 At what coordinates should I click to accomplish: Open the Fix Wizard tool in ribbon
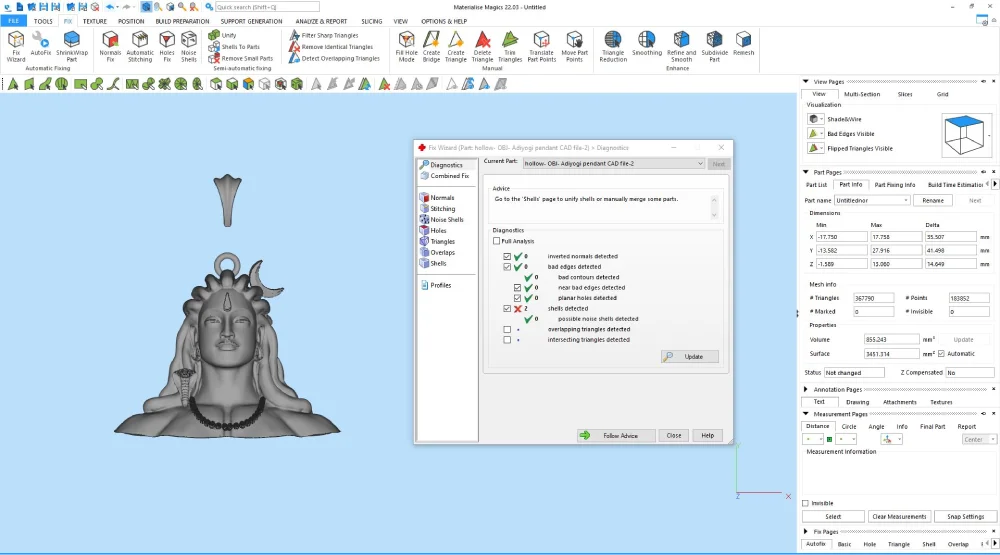click(x=16, y=47)
